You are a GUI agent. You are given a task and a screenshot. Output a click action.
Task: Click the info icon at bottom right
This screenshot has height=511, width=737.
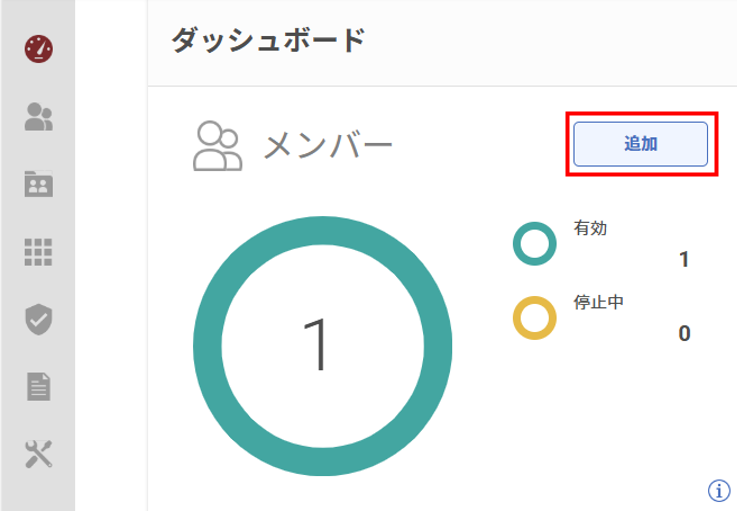coord(718,490)
